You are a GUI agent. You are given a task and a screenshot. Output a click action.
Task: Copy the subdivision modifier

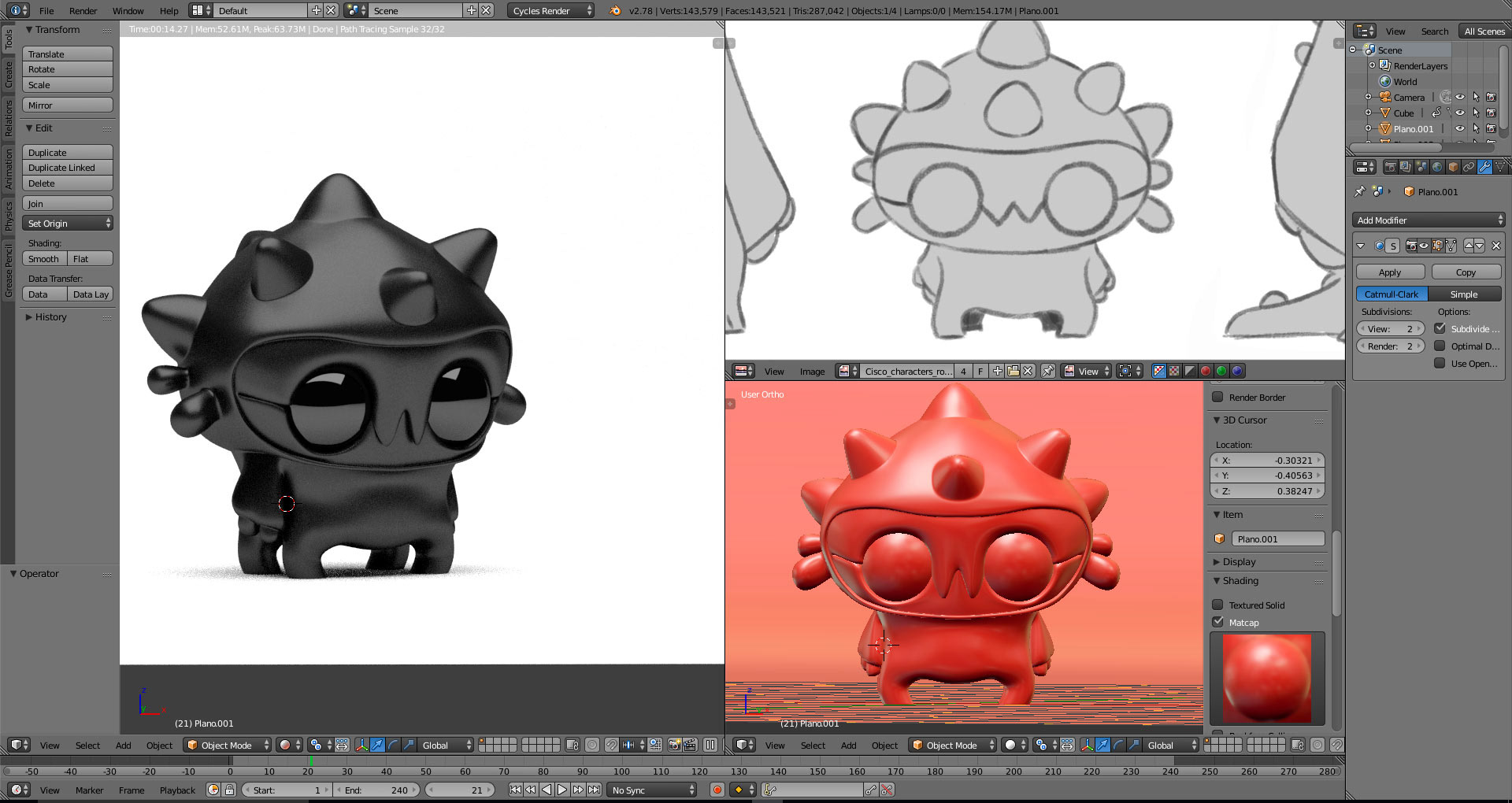pyautogui.click(x=1466, y=272)
